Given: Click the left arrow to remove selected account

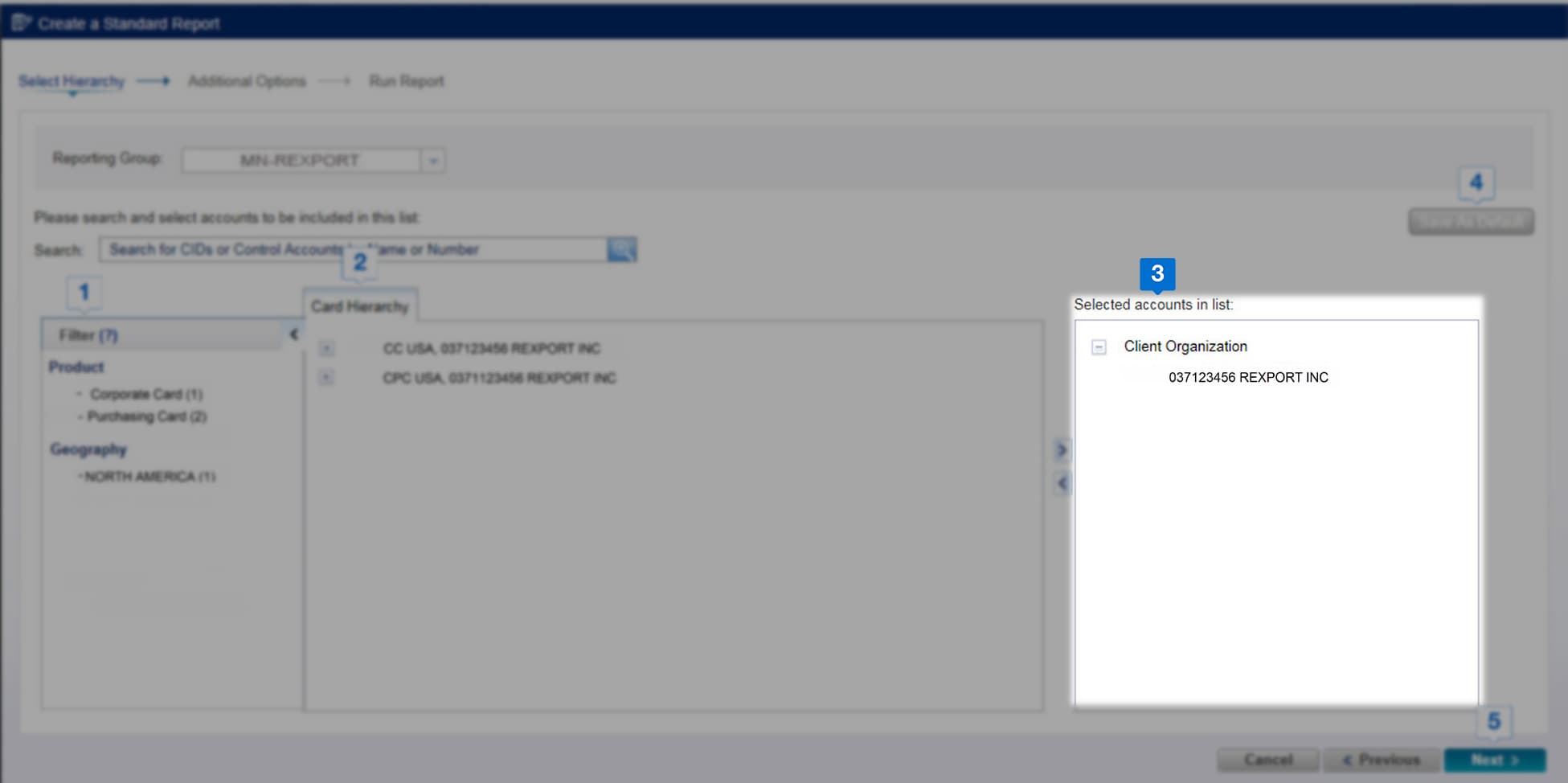Looking at the screenshot, I should coord(1062,482).
